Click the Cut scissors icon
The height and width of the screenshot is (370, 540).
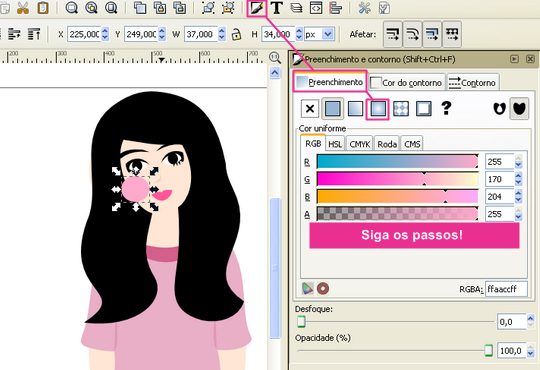point(23,8)
